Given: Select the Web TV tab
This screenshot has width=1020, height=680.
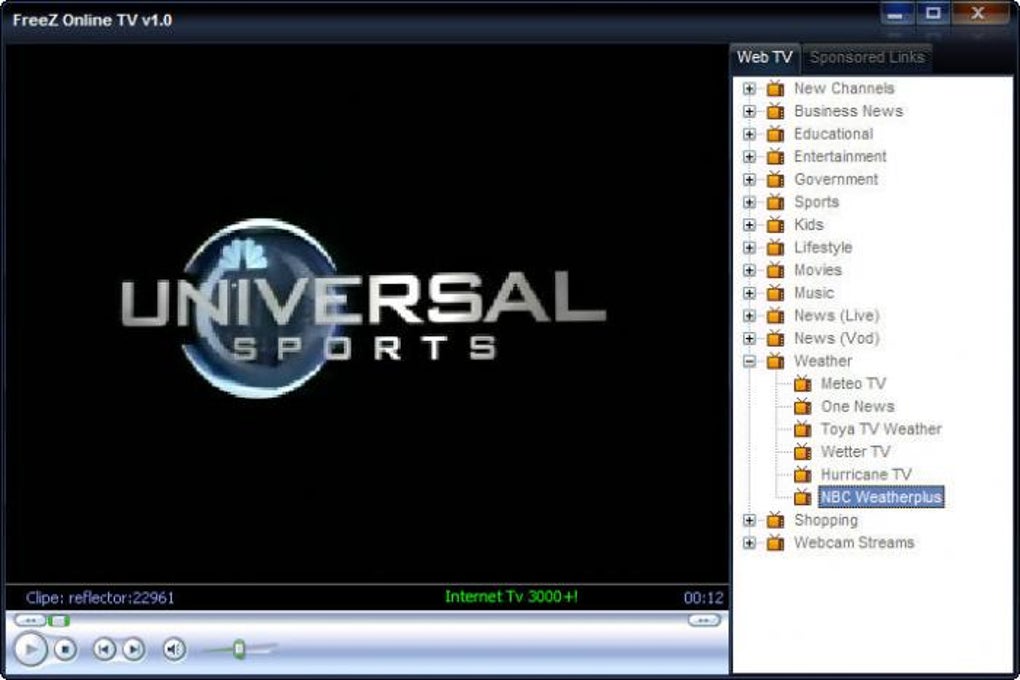Looking at the screenshot, I should coord(765,57).
